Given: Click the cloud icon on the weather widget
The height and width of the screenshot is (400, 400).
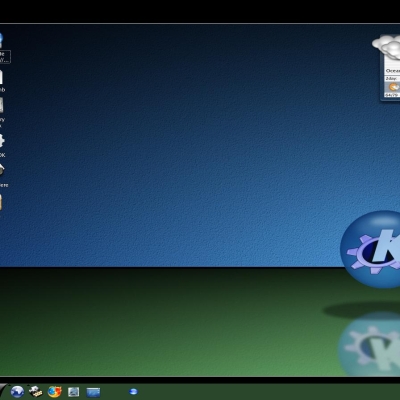Looking at the screenshot, I should (x=387, y=47).
